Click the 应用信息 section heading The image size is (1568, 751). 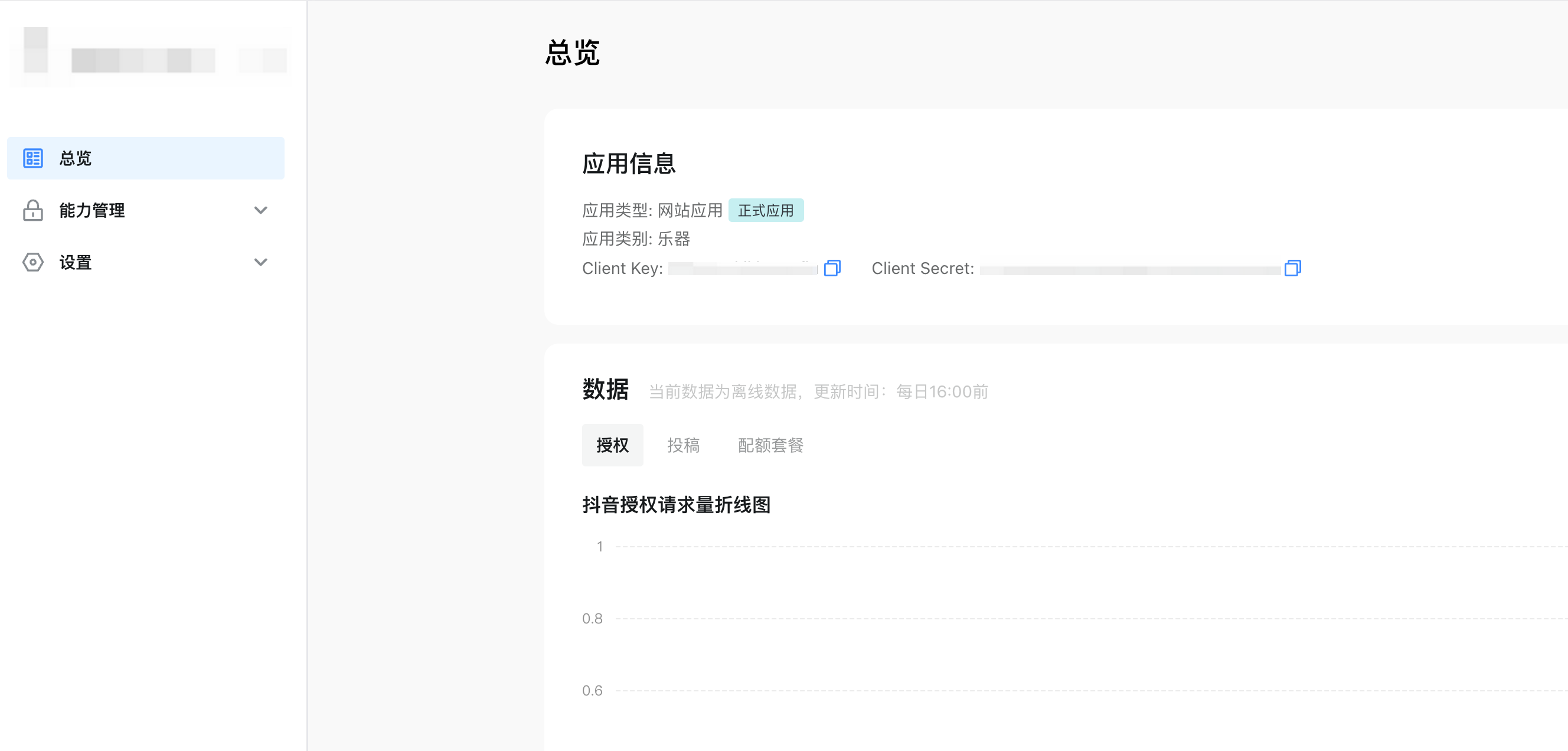click(x=629, y=163)
